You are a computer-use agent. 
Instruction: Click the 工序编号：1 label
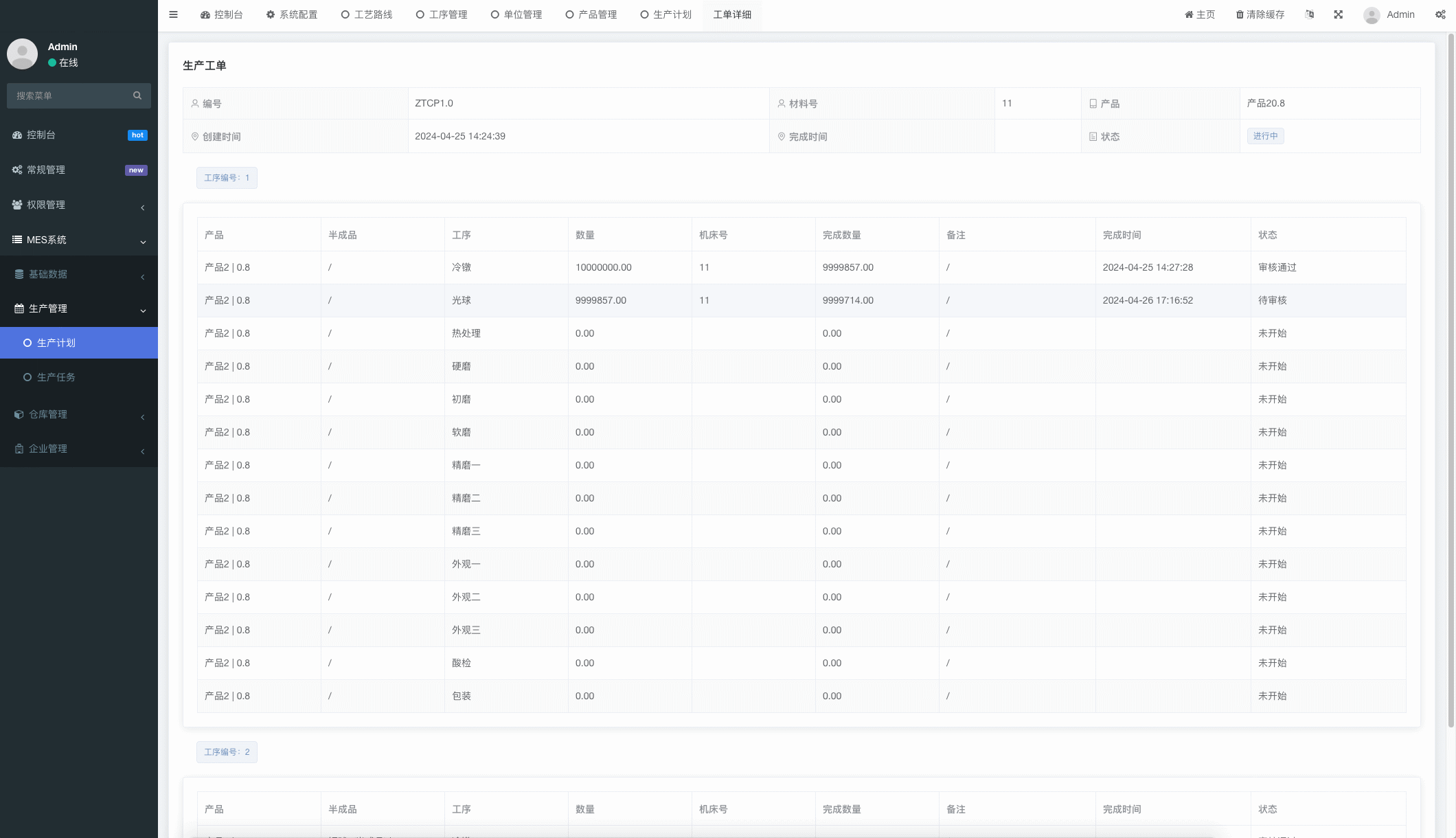point(227,178)
